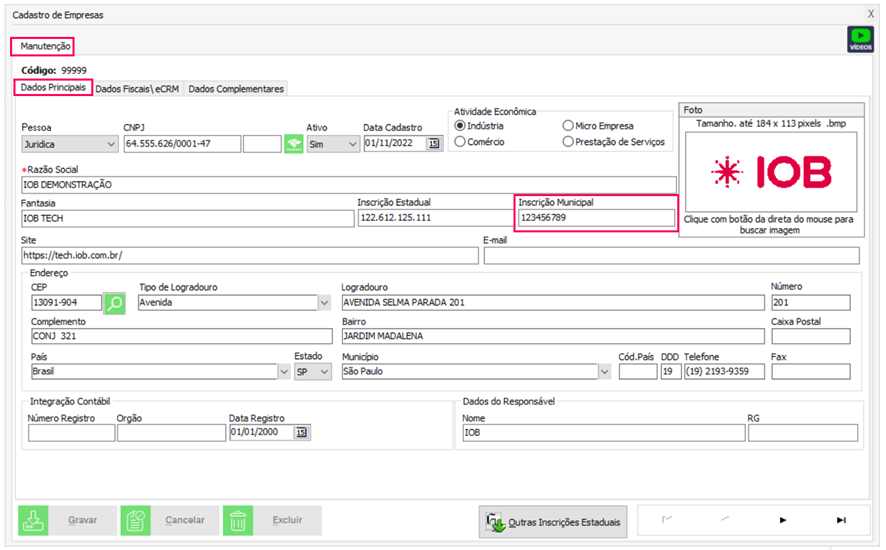The height and width of the screenshot is (550, 886).
Task: Click the CEP search magnifier icon
Action: tap(115, 303)
